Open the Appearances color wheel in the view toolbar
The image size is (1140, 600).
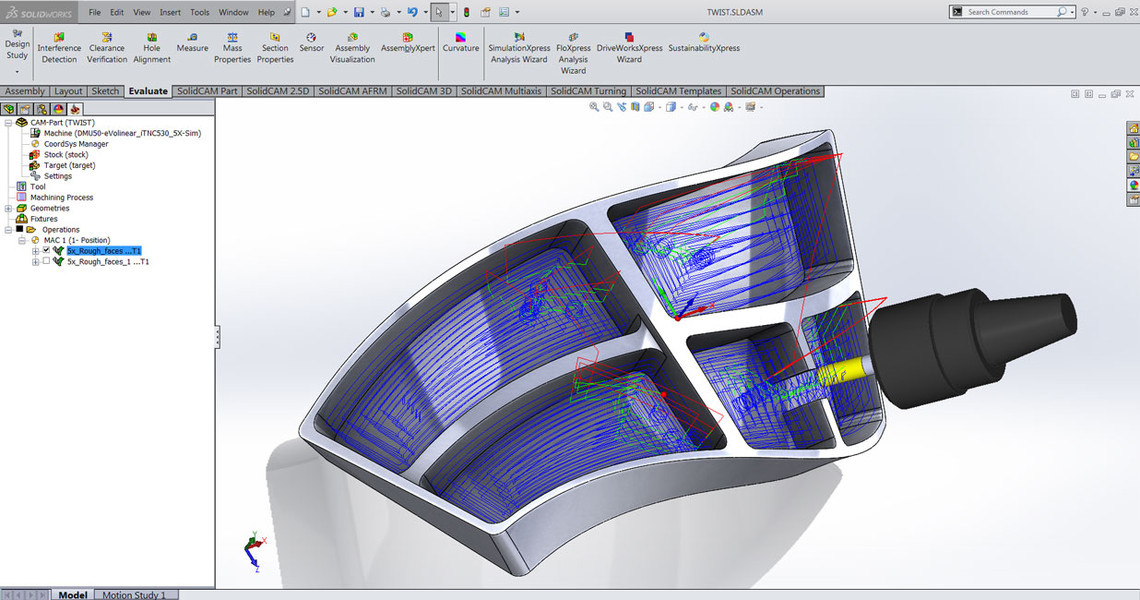[715, 107]
